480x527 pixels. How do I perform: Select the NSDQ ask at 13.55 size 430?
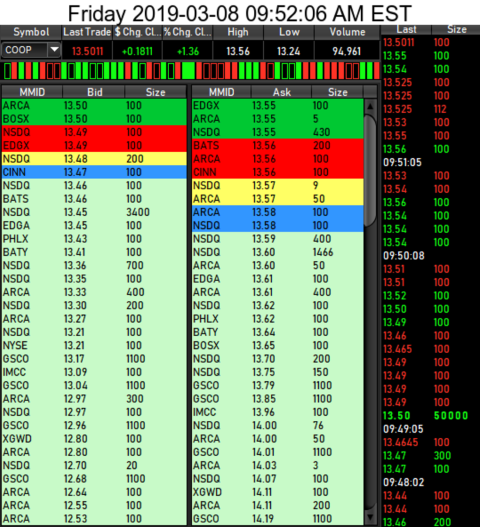[278, 132]
